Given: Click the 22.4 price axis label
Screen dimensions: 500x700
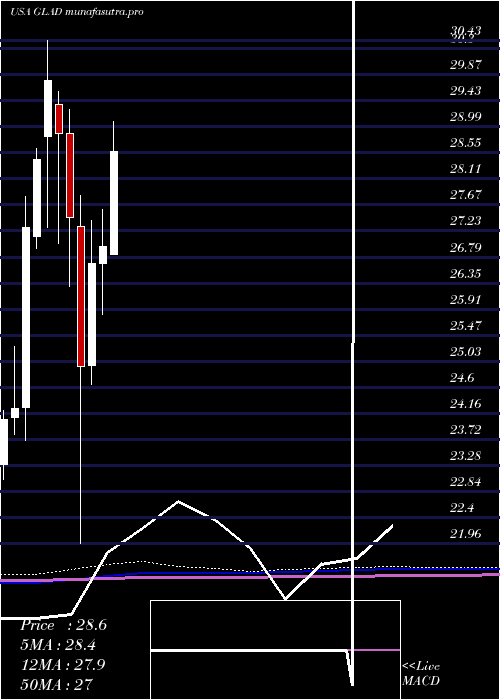Looking at the screenshot, I should (x=462, y=508).
